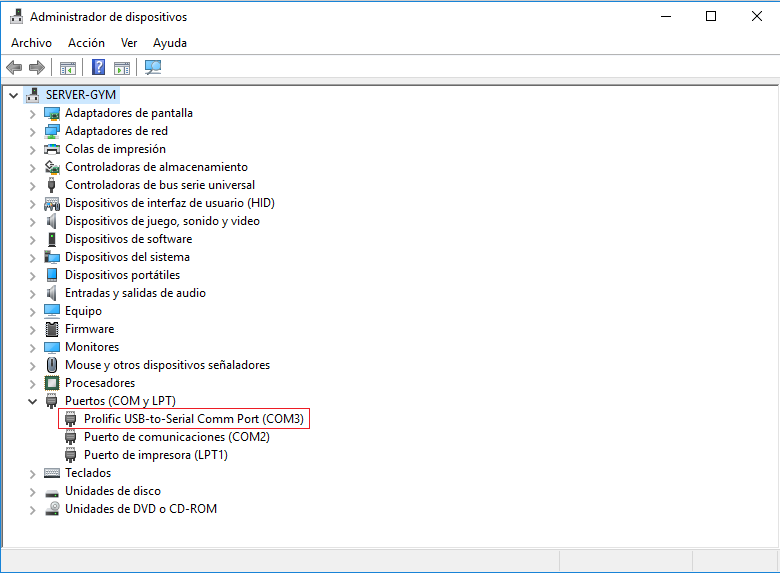Expand the Unidades de disco category
The width and height of the screenshot is (780, 573).
(x=33, y=491)
